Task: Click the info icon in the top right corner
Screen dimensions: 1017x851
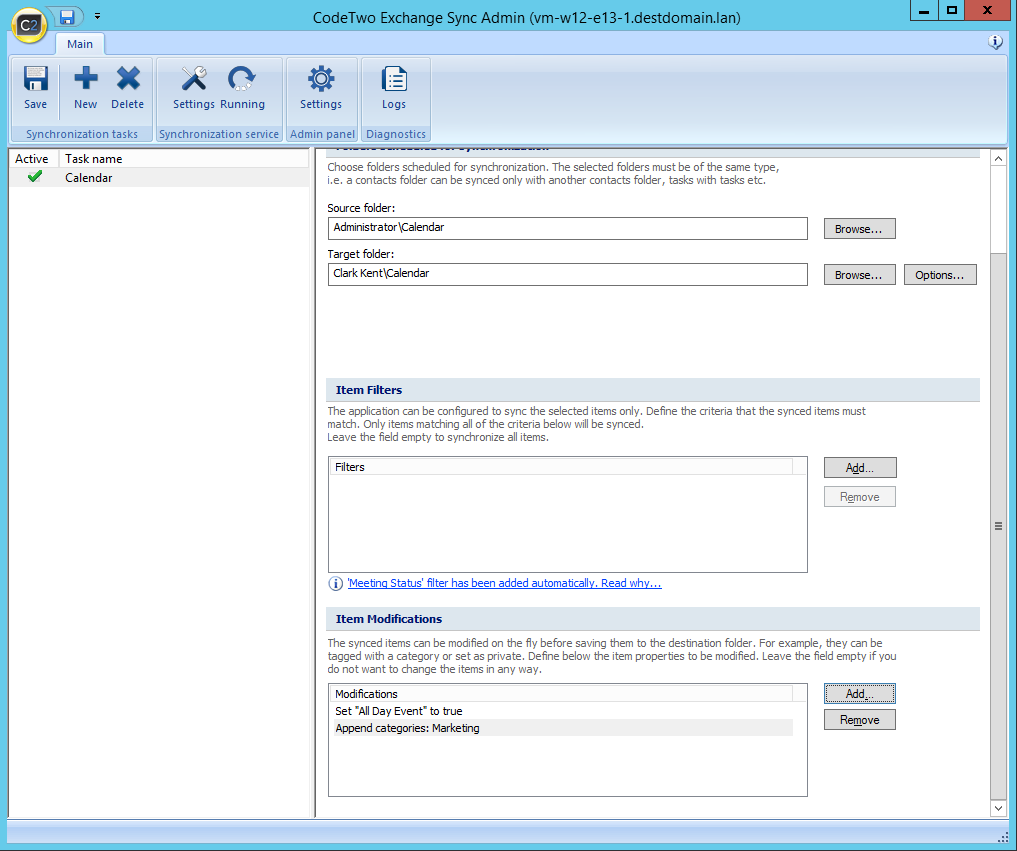Action: click(995, 42)
